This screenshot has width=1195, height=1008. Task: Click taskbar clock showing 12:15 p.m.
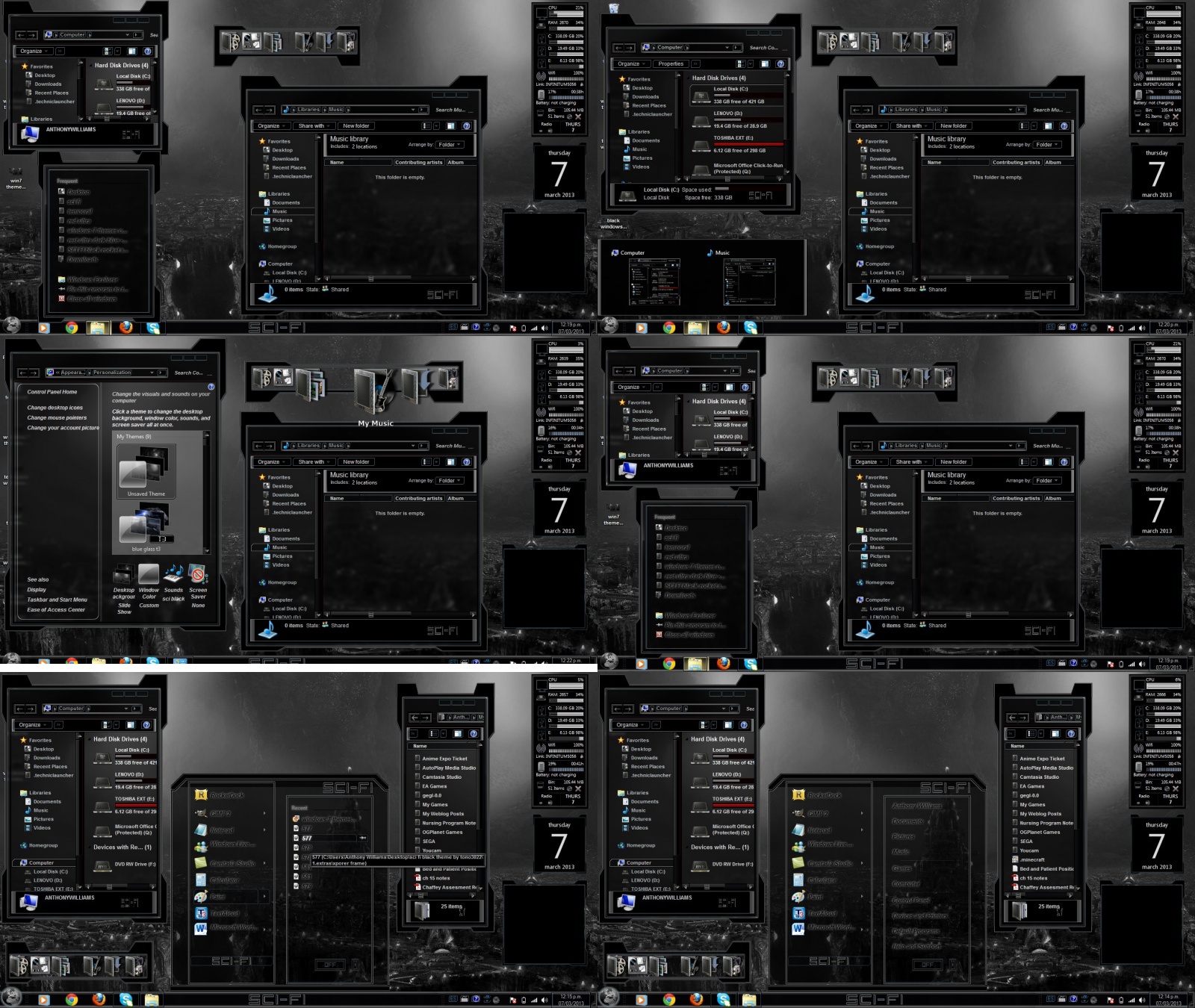pos(571,999)
